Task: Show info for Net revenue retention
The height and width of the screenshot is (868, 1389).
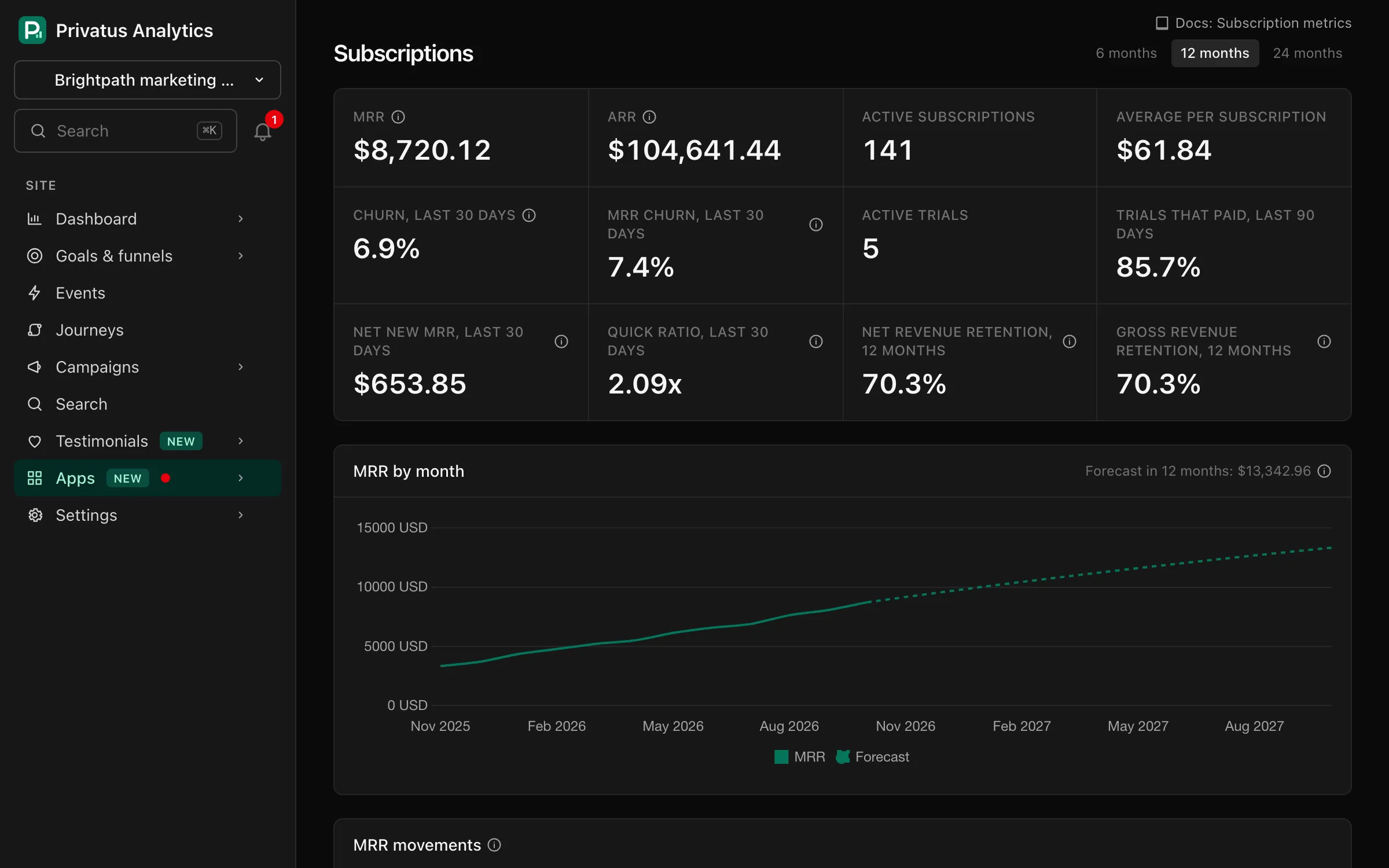Action: point(1070,341)
